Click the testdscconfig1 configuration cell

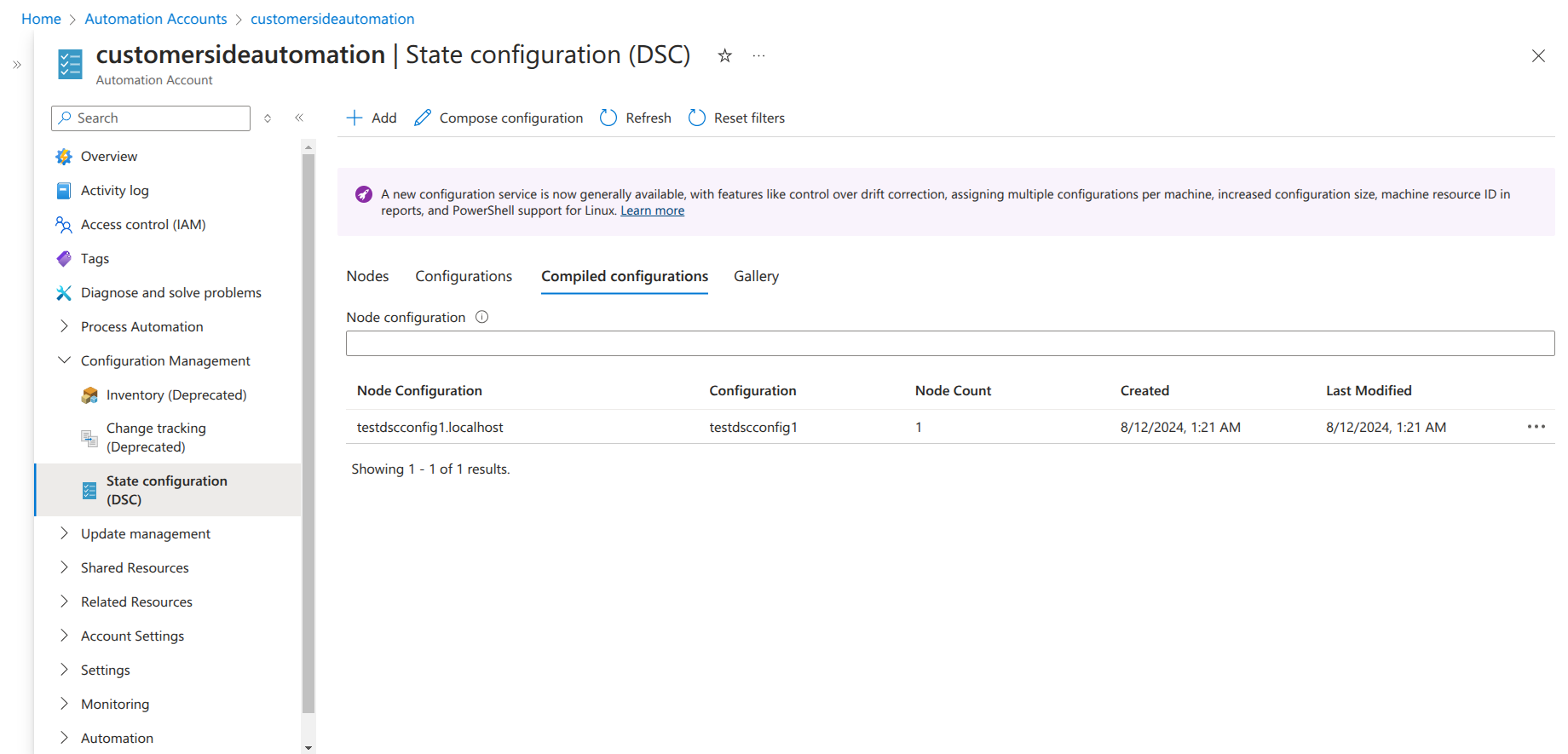click(x=753, y=427)
